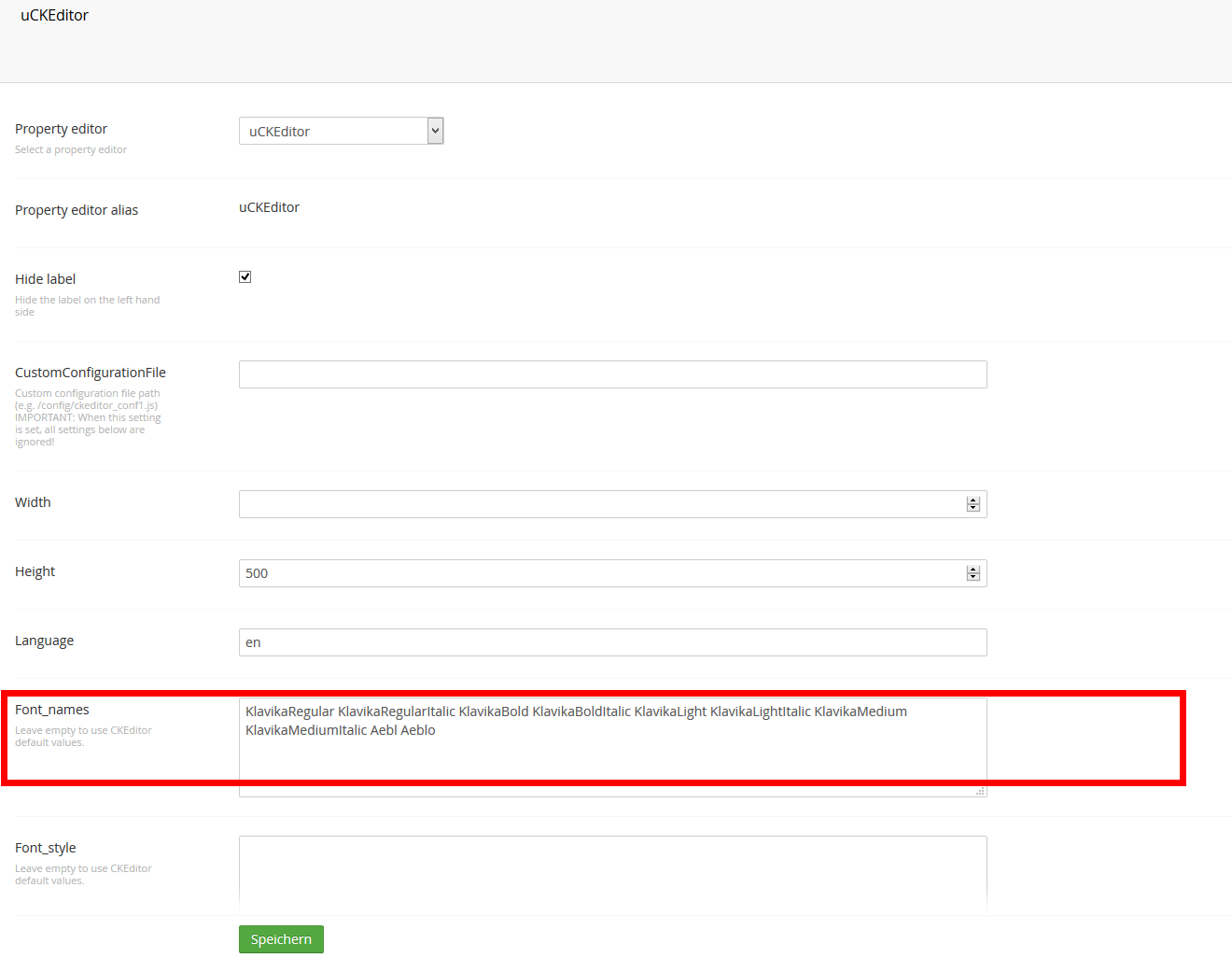Click inside the Font_style textarea
Image resolution: width=1232 pixels, height=958 pixels.
pos(613,873)
